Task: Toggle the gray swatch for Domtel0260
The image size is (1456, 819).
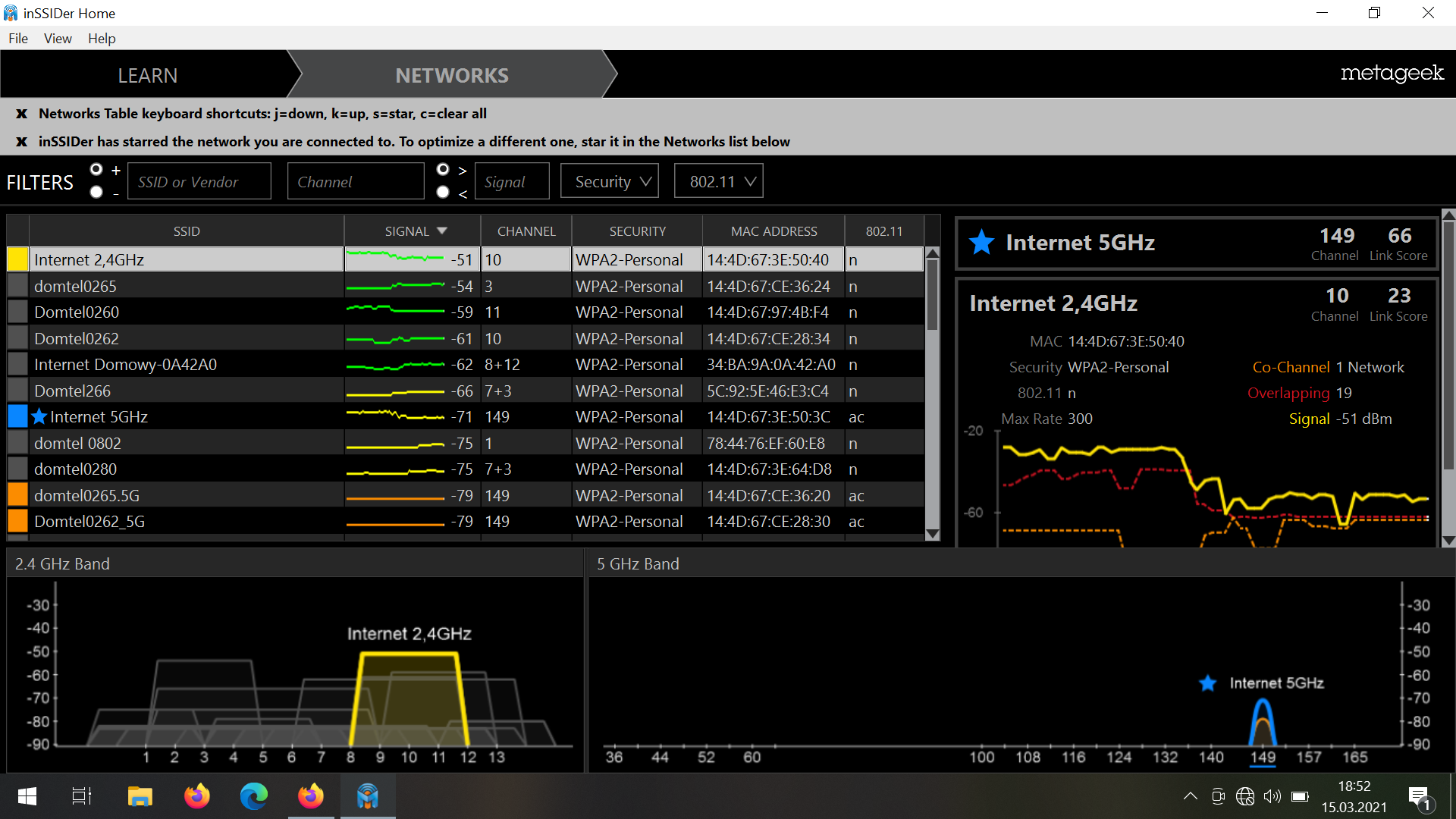Action: [17, 312]
